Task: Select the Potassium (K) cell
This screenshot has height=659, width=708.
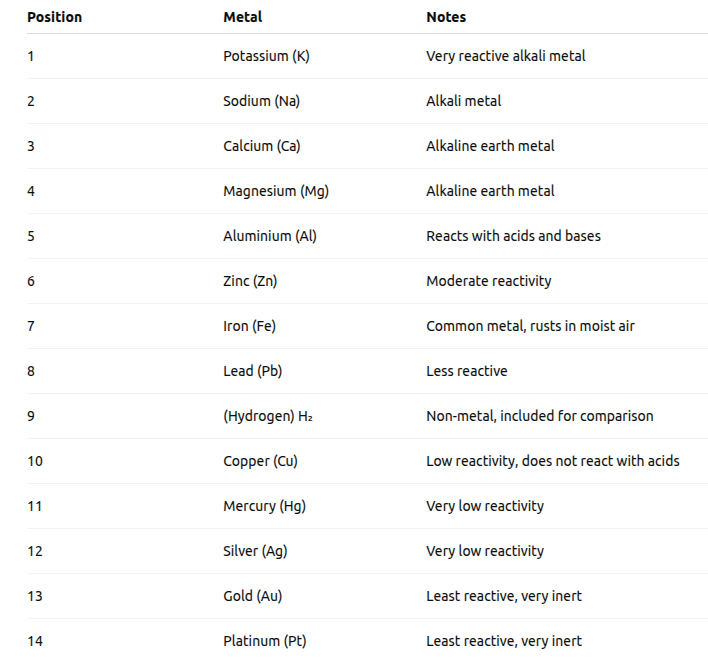Action: (266, 56)
